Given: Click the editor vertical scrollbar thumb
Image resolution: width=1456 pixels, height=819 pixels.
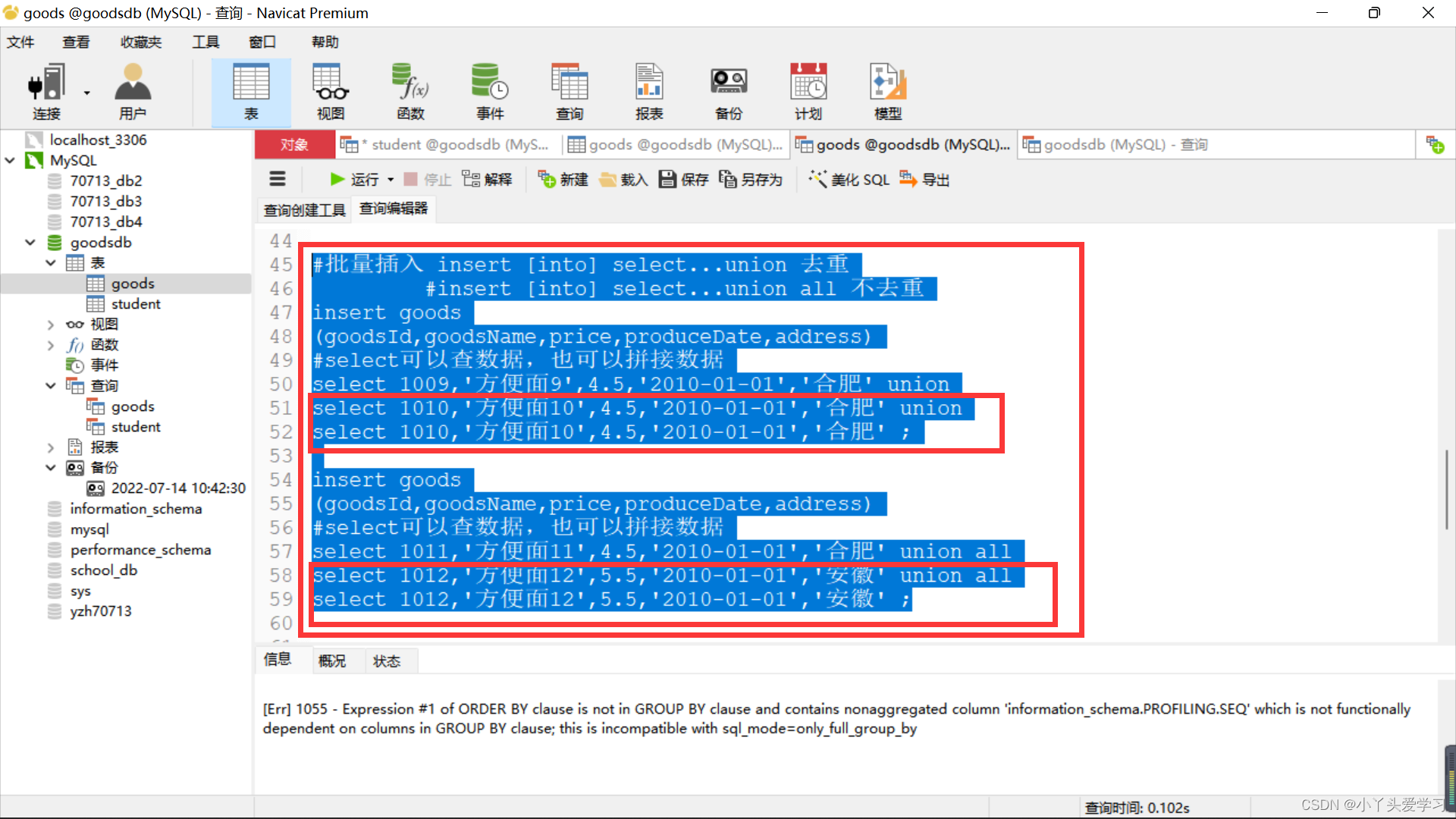Looking at the screenshot, I should [1446, 490].
